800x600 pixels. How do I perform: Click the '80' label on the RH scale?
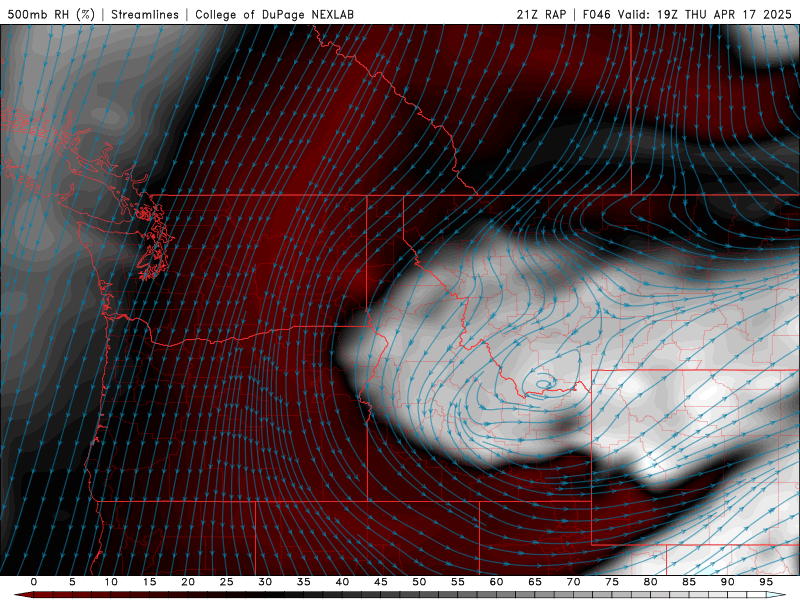pyautogui.click(x=651, y=582)
